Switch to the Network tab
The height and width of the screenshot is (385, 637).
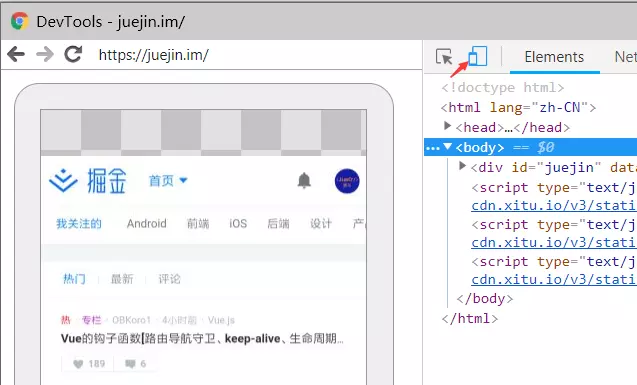[626, 57]
